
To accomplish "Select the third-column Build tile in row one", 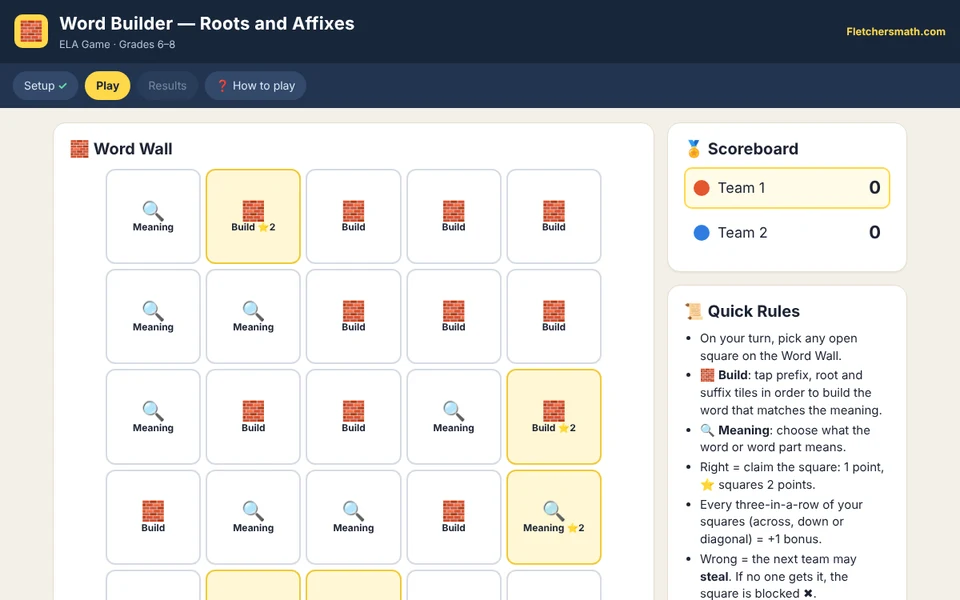I will point(353,217).
